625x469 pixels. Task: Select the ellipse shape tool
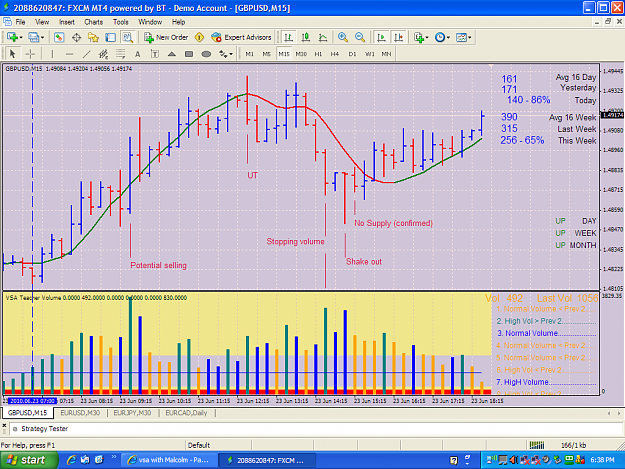206,54
